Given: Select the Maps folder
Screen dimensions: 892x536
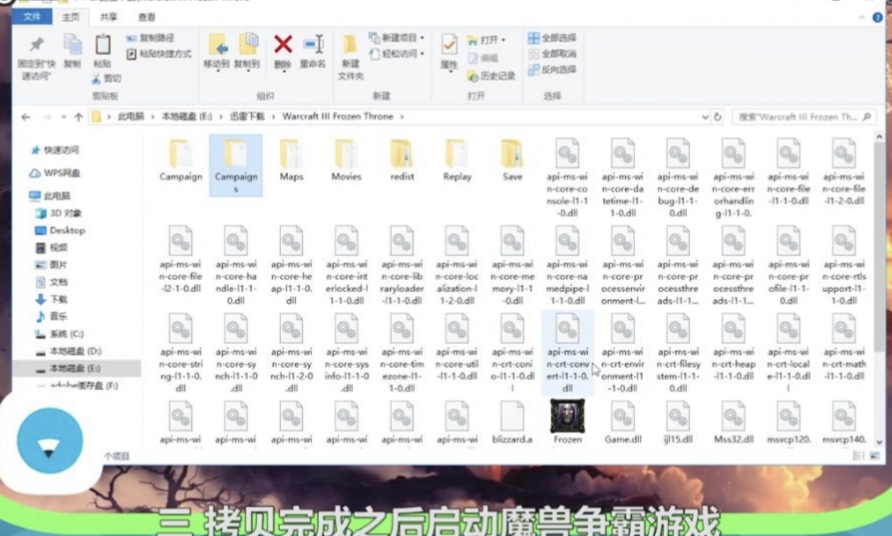Looking at the screenshot, I should click(x=291, y=160).
